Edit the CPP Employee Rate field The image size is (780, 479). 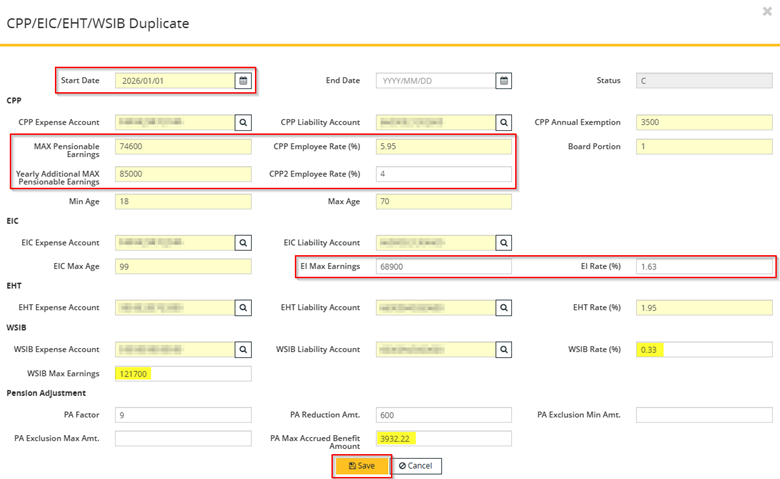point(444,147)
